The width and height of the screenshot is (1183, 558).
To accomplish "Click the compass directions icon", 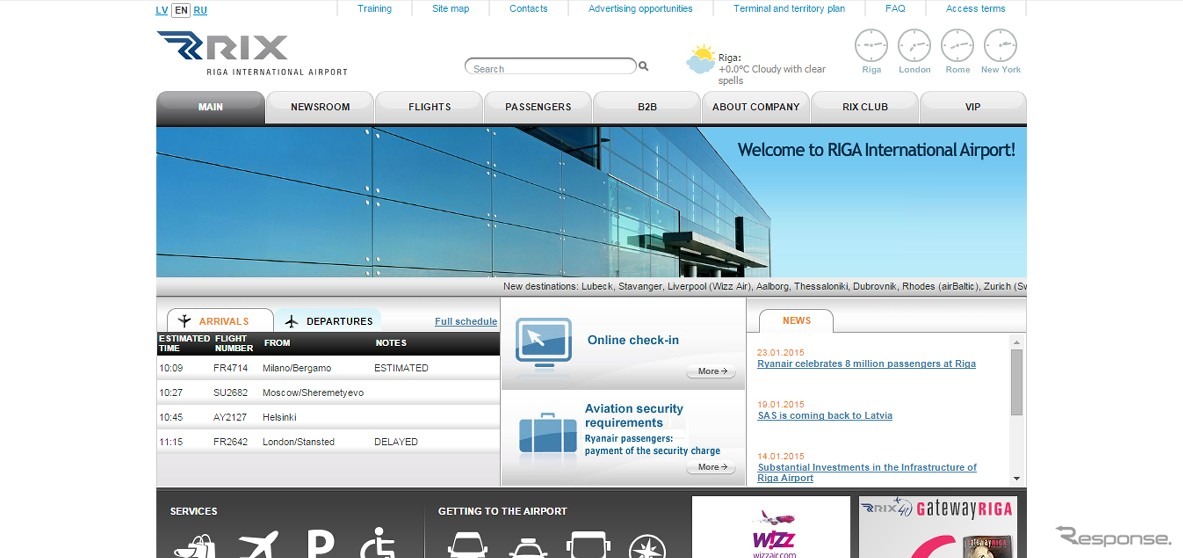I will coord(647,546).
